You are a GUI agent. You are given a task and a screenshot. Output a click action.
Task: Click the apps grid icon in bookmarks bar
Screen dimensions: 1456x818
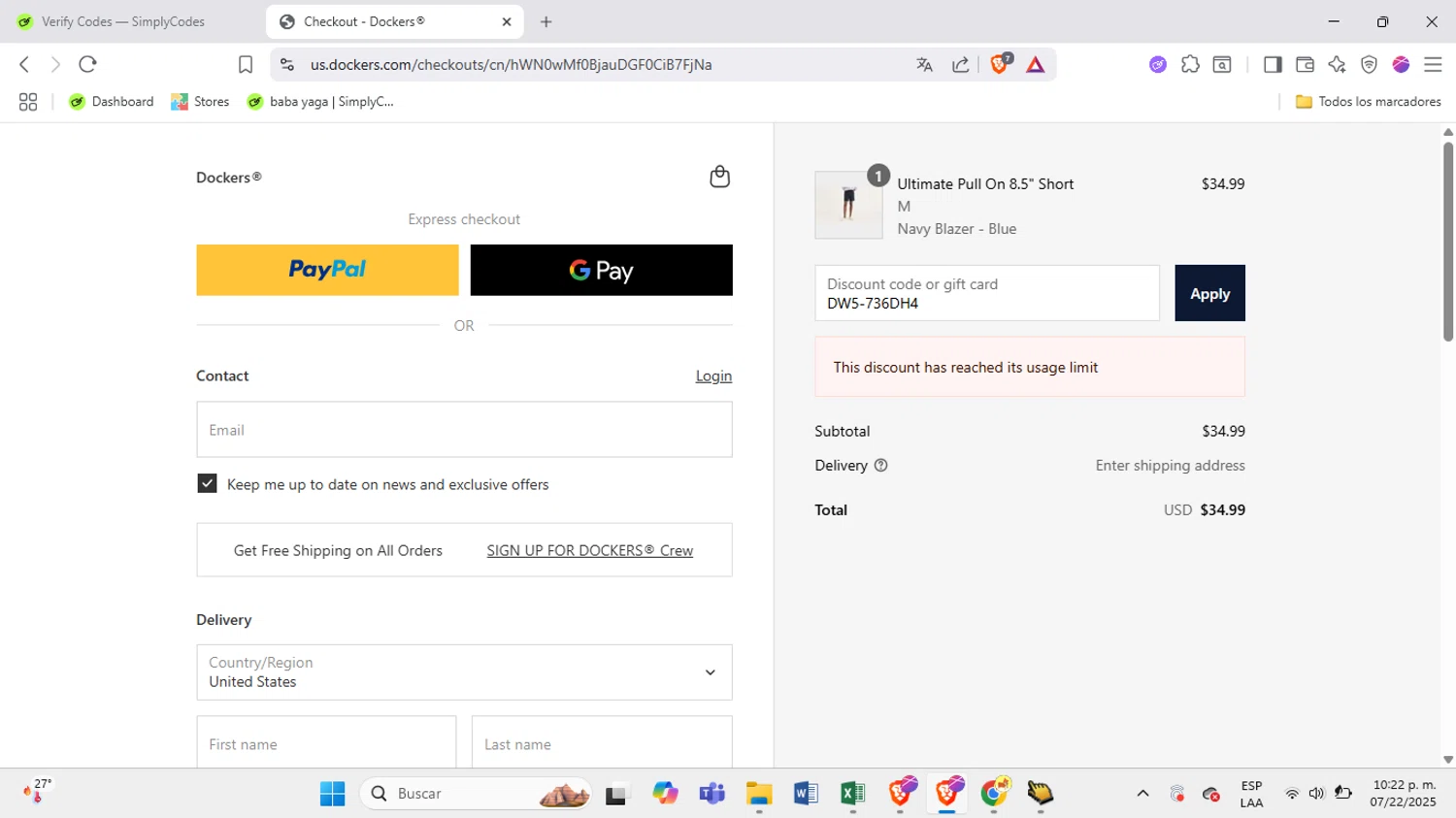28,102
